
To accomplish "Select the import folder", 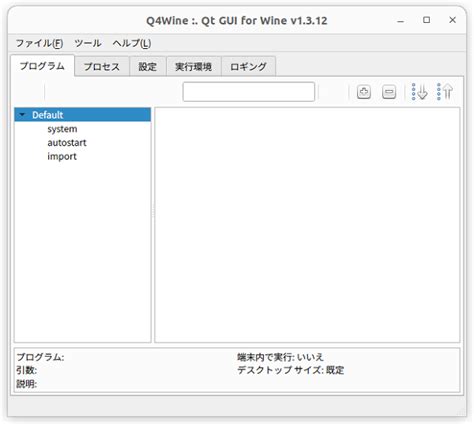I will (x=62, y=156).
